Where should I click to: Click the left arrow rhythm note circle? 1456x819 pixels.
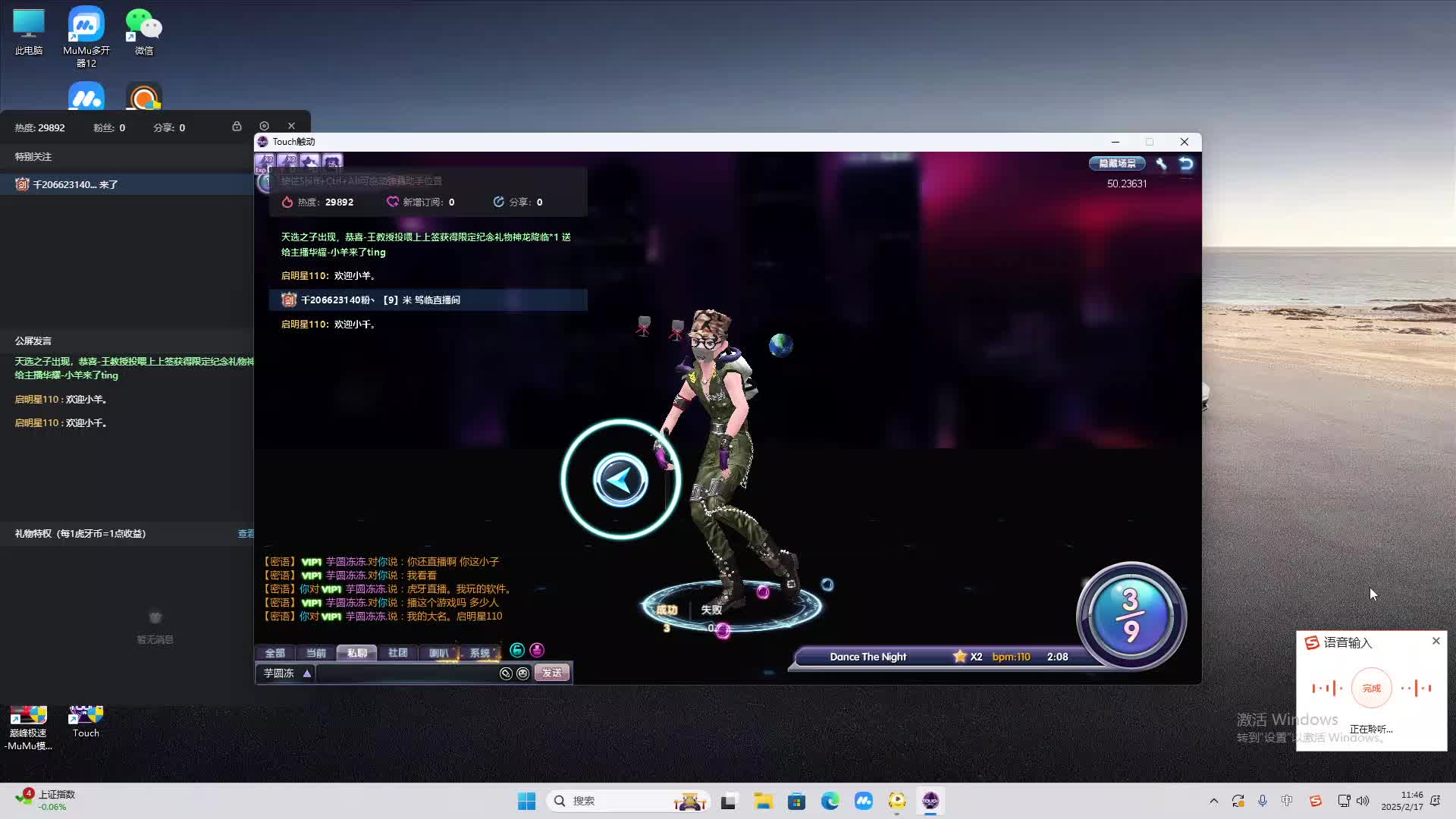pos(620,479)
